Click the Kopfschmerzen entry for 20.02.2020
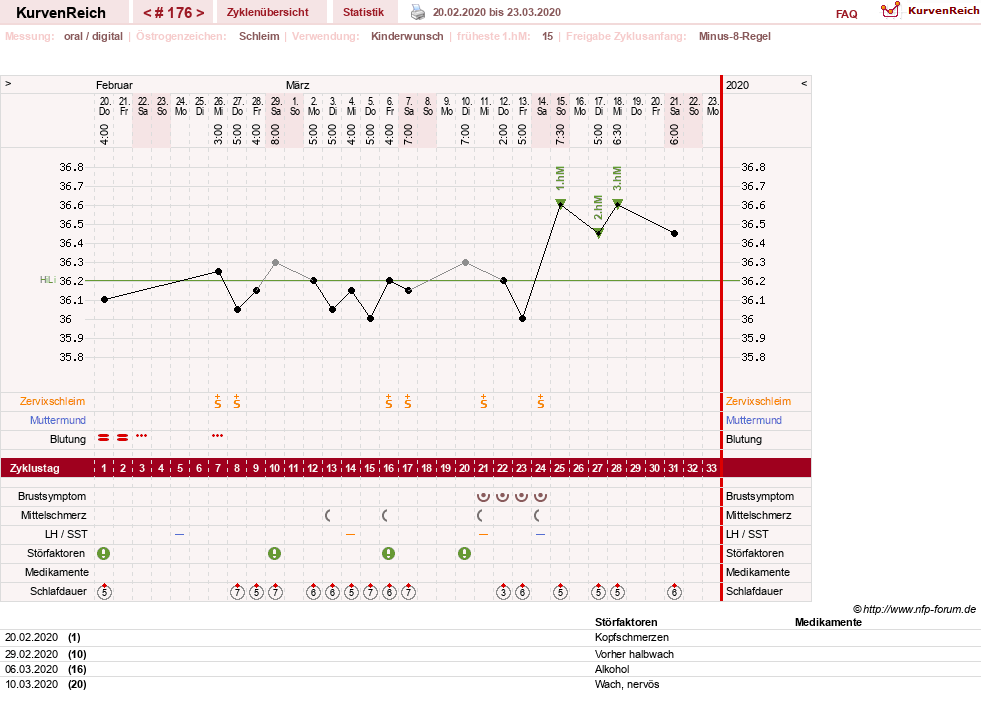Image resolution: width=981 pixels, height=721 pixels. [x=632, y=637]
